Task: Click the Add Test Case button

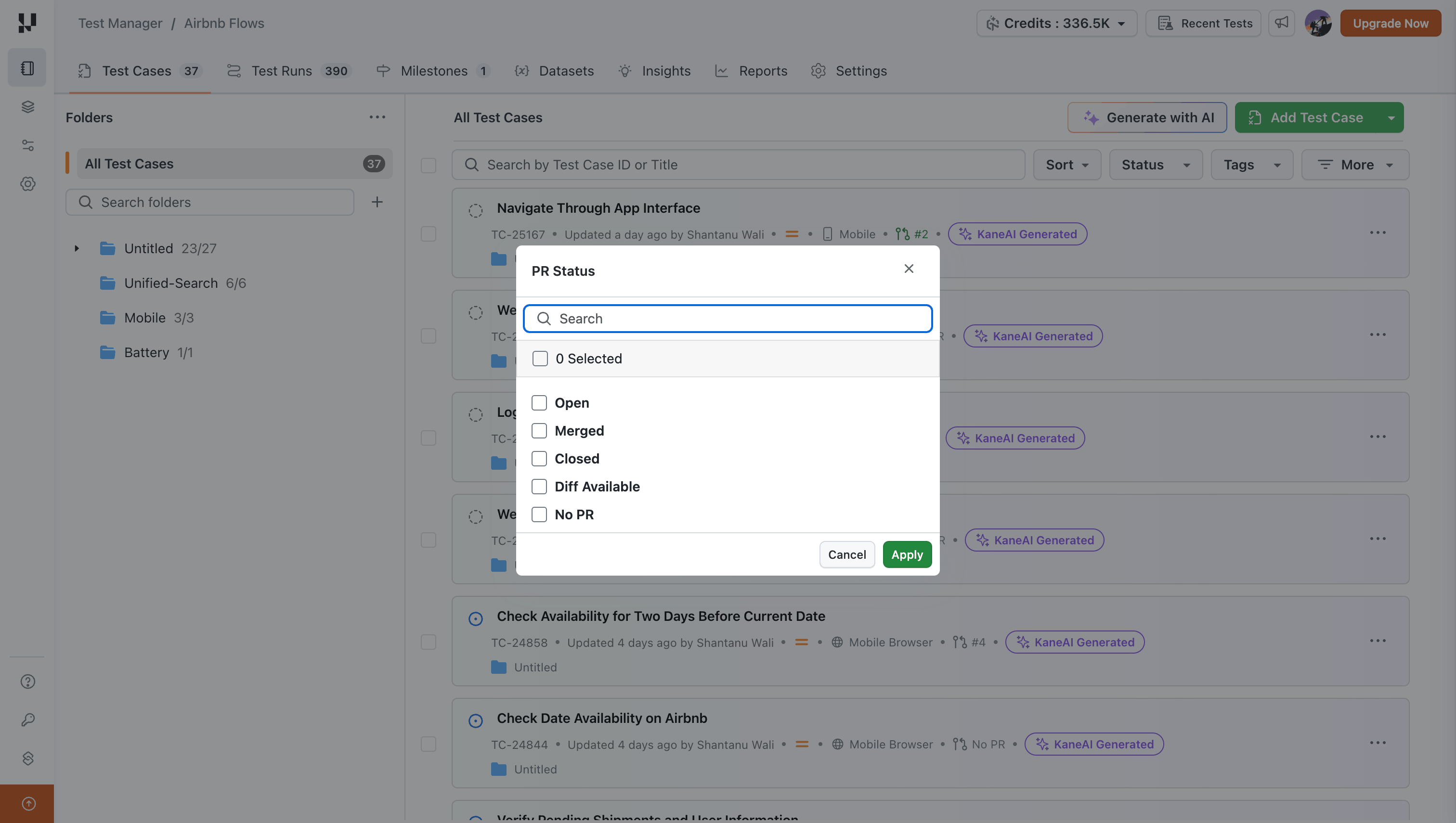Action: point(1307,117)
